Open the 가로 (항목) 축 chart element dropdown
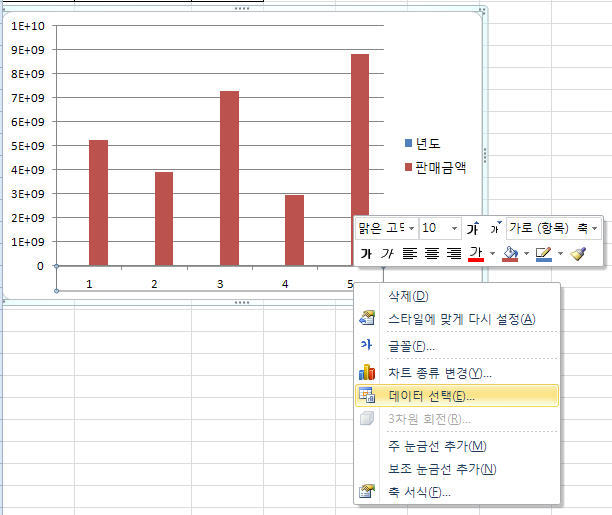 pyautogui.click(x=594, y=228)
